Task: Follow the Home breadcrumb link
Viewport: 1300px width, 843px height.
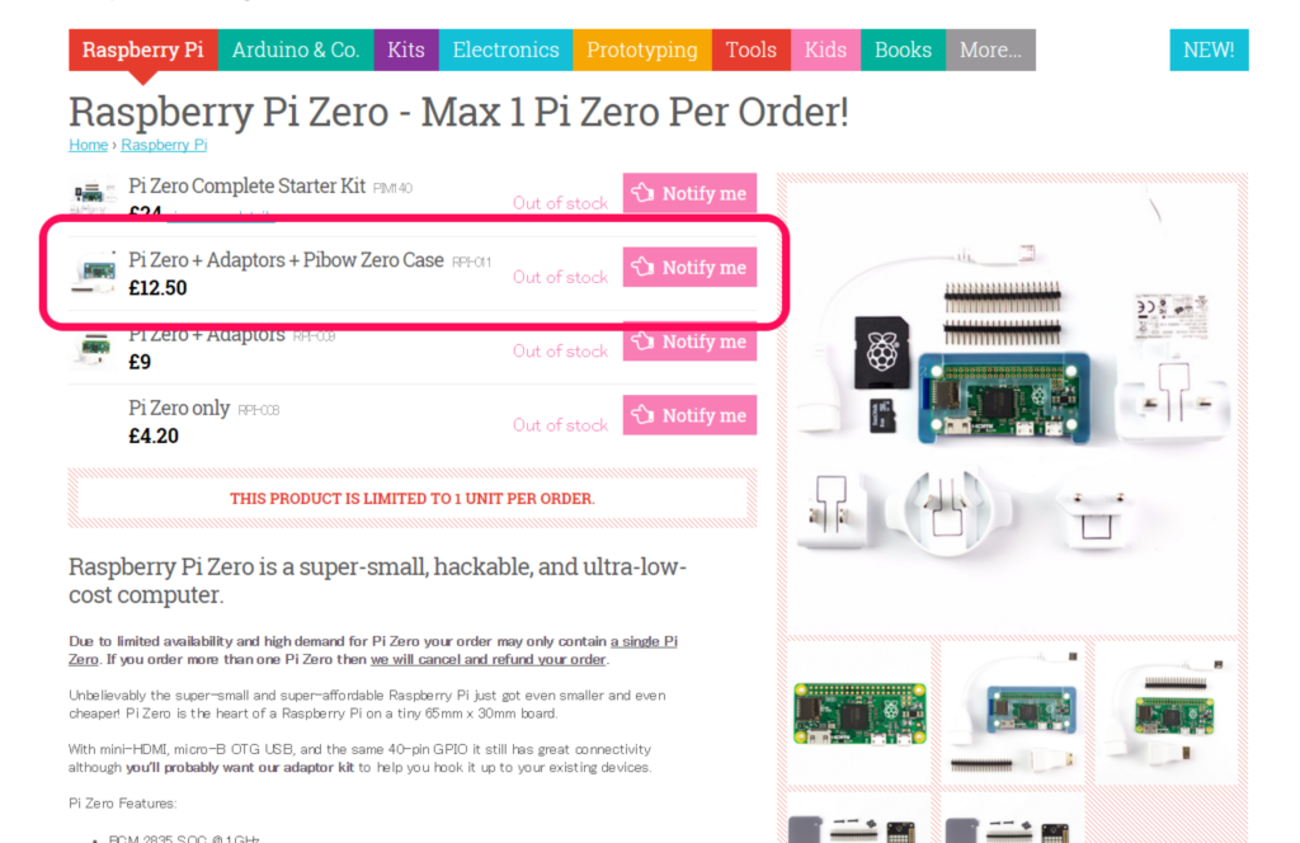Action: [x=88, y=145]
